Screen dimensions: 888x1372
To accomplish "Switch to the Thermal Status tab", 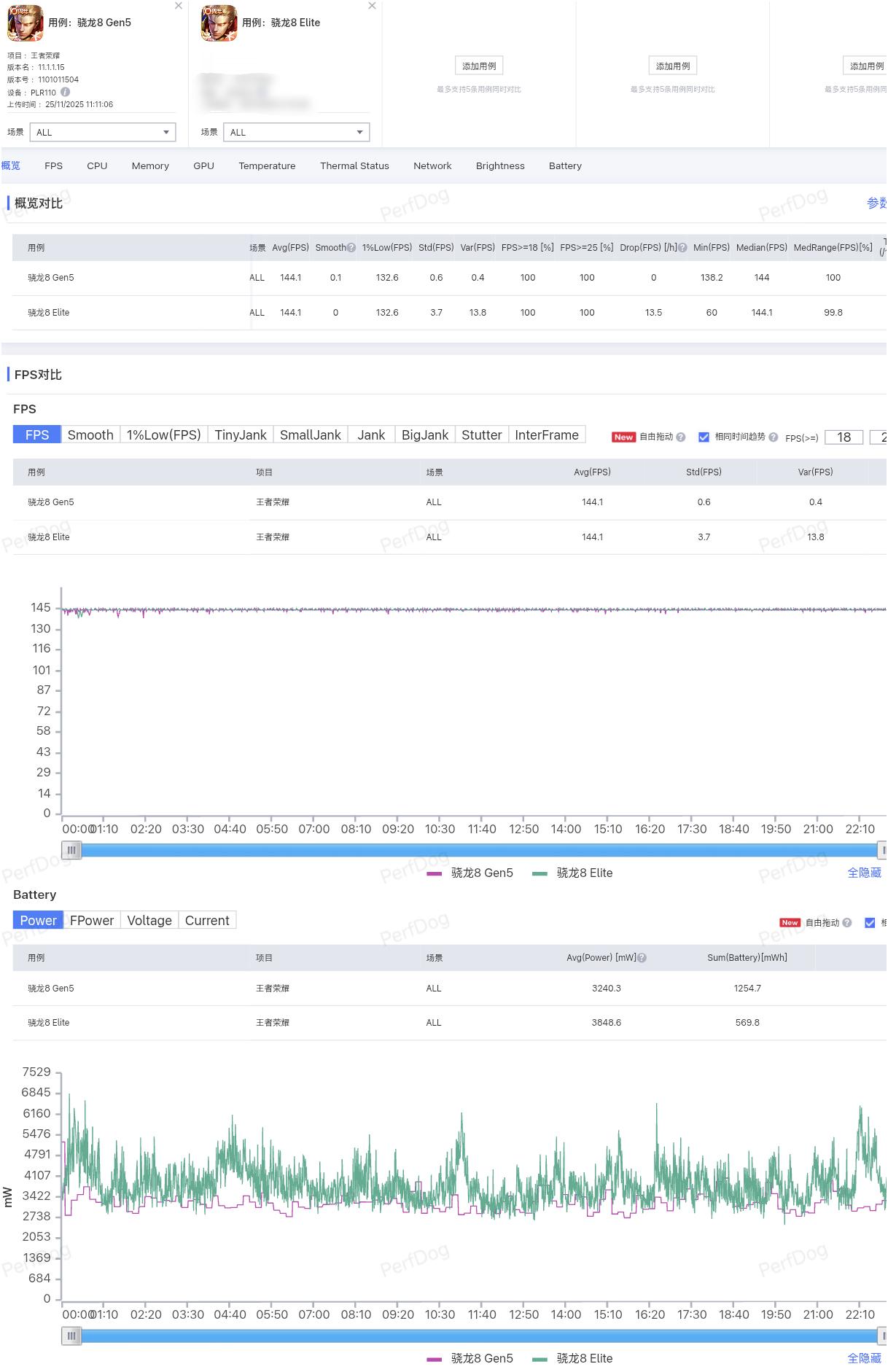I will 354,166.
